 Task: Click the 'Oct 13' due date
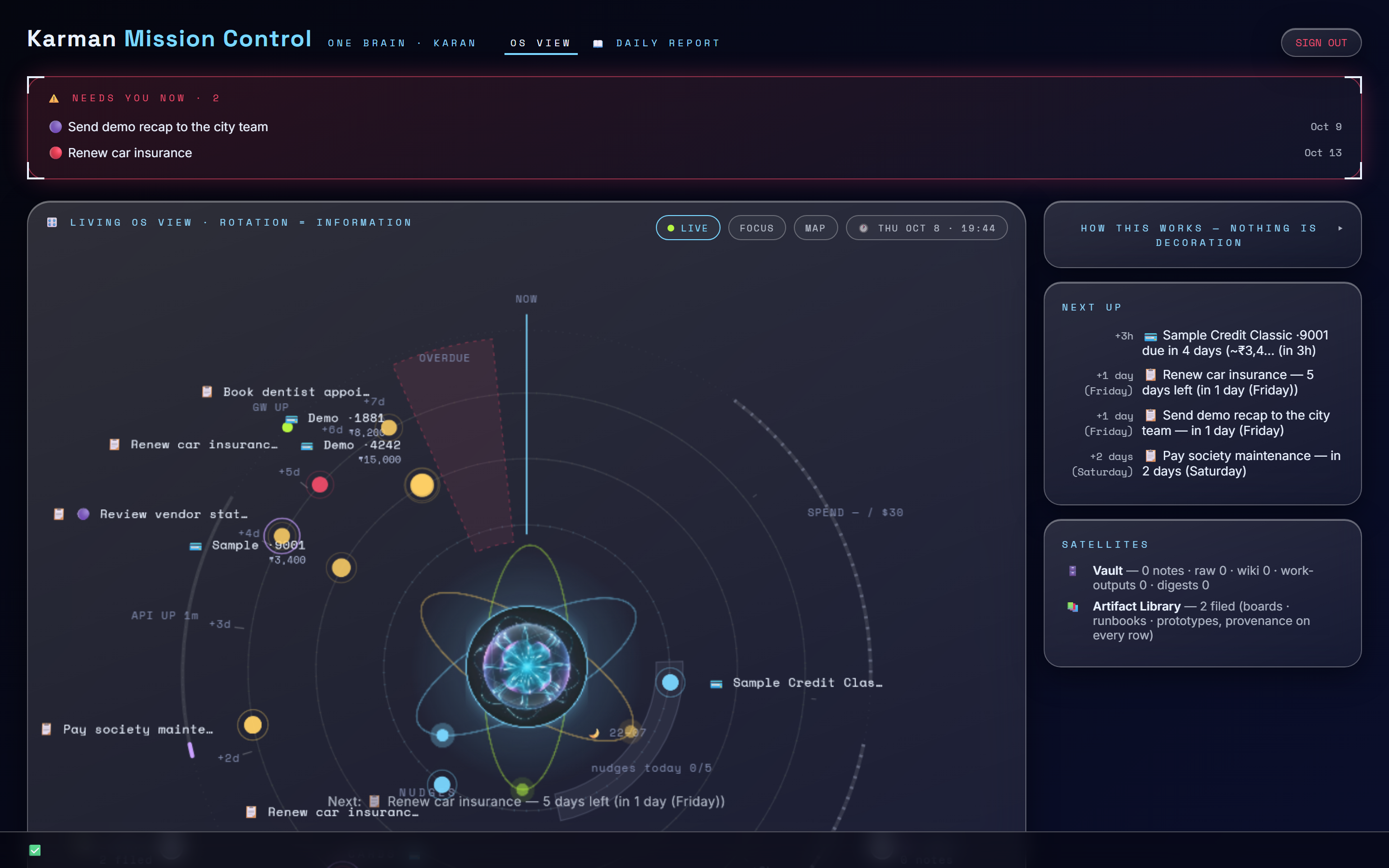tap(1323, 153)
